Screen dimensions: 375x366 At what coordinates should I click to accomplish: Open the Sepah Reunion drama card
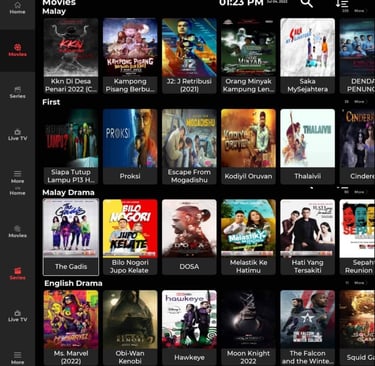[357, 237]
